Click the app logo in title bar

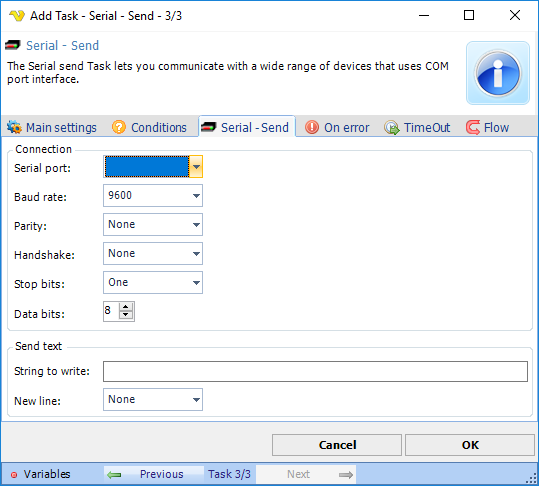click(16, 15)
